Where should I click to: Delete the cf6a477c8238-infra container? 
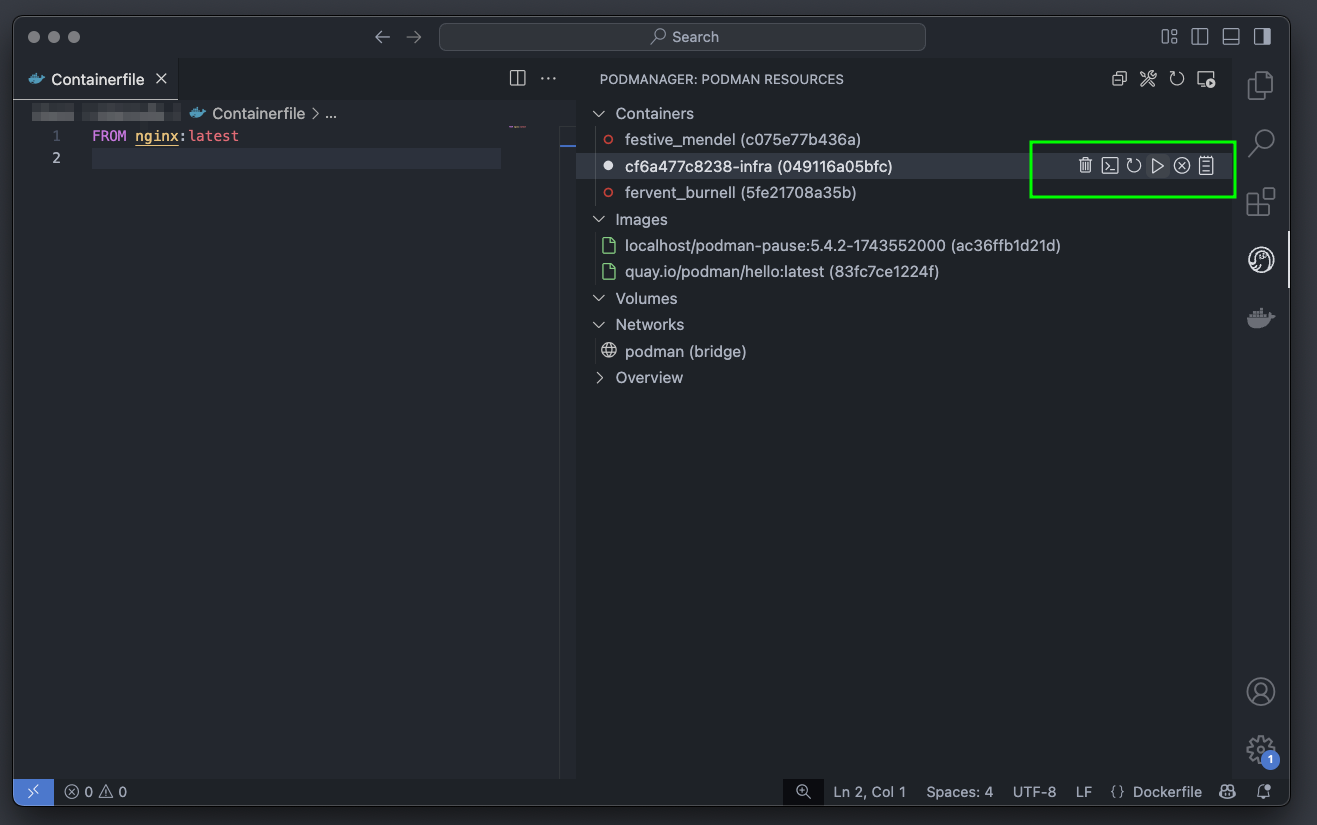pyautogui.click(x=1085, y=166)
